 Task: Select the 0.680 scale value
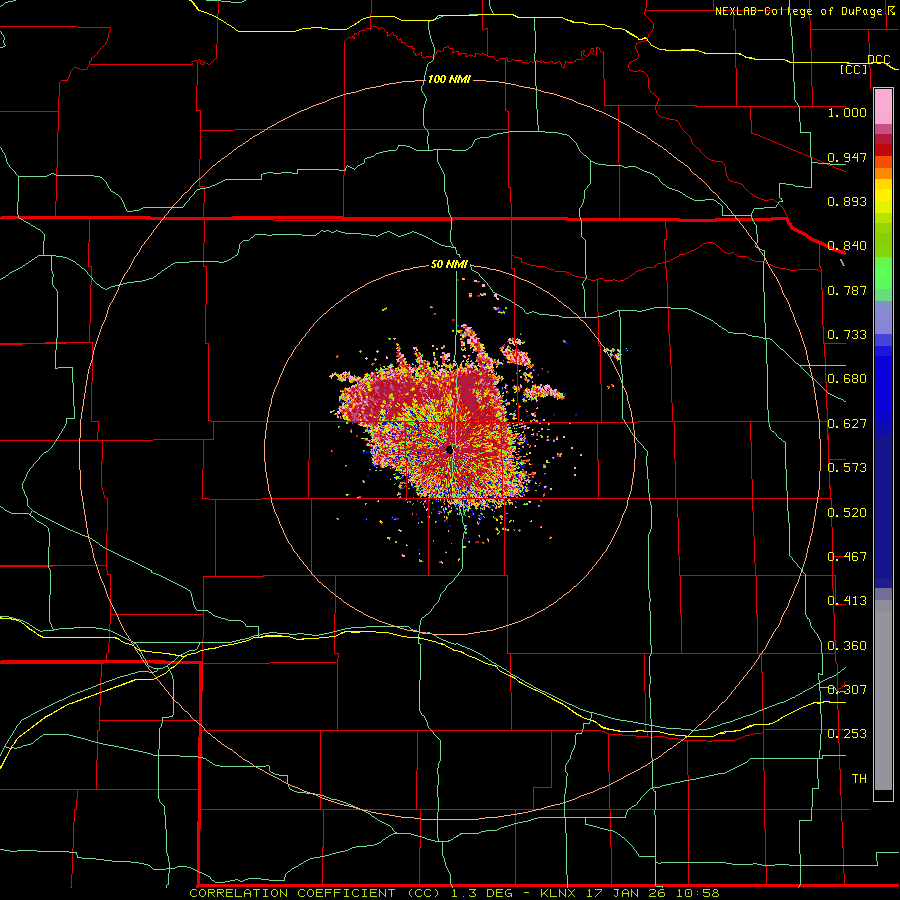tap(847, 379)
